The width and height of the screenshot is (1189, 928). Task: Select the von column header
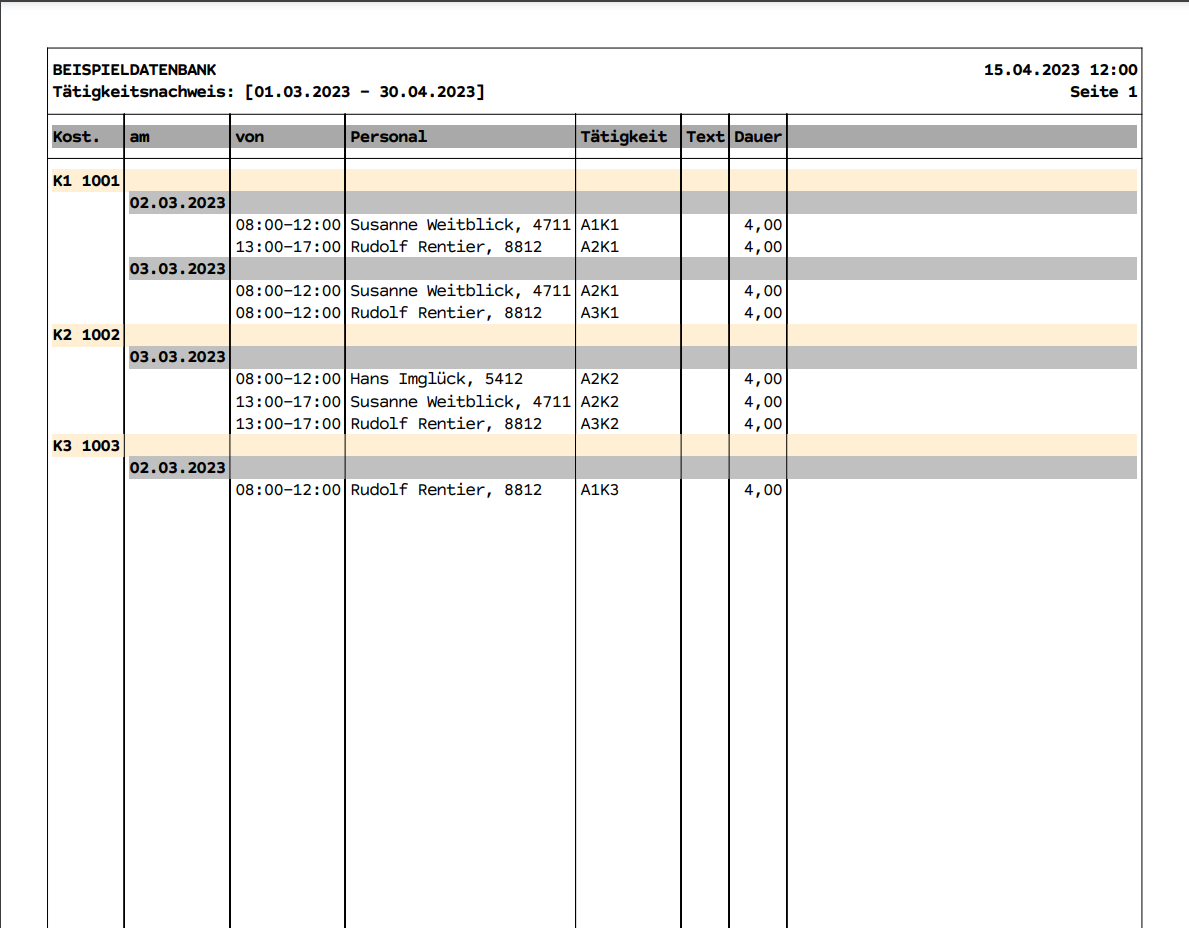pos(250,137)
